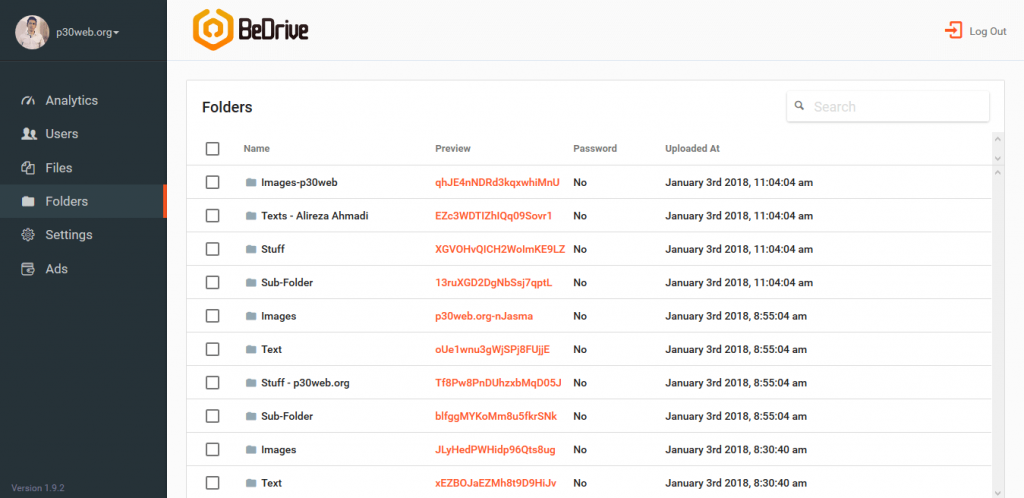
Task: Open the Analytics menu item
Action: (x=84, y=101)
